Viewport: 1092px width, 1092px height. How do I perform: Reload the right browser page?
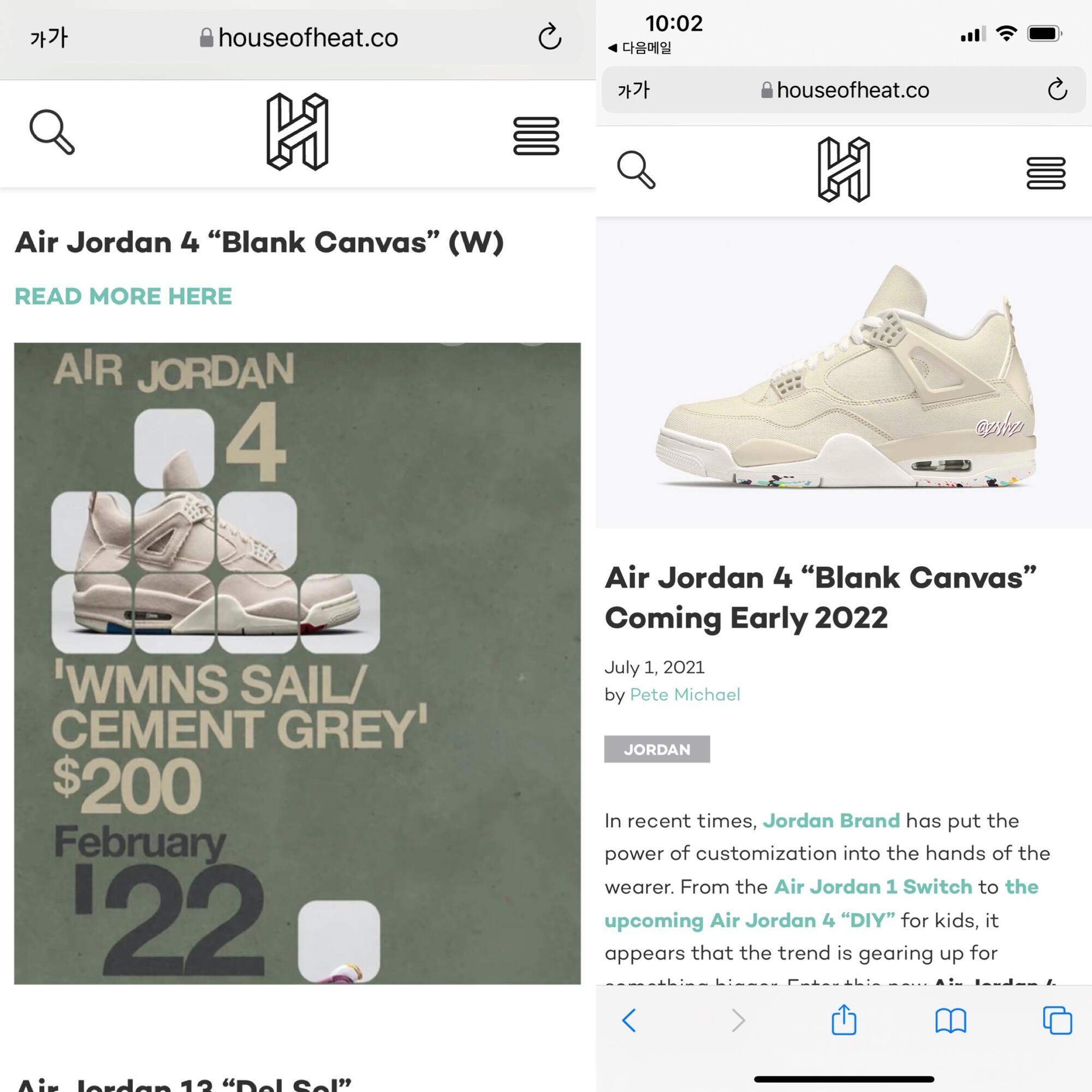coord(1057,90)
